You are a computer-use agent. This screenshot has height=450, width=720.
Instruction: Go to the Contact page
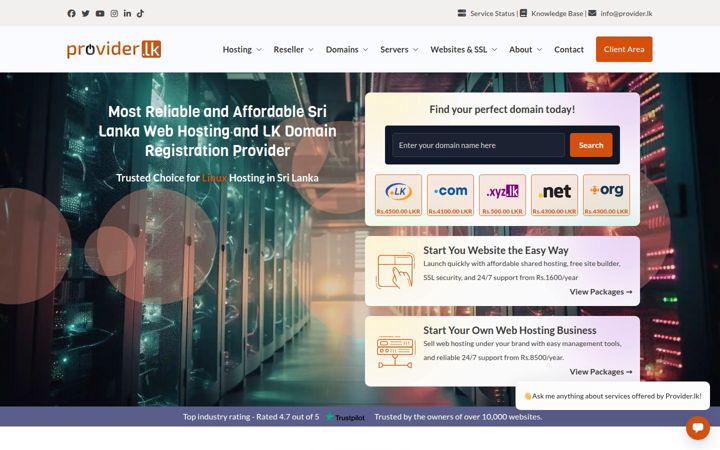coord(568,50)
